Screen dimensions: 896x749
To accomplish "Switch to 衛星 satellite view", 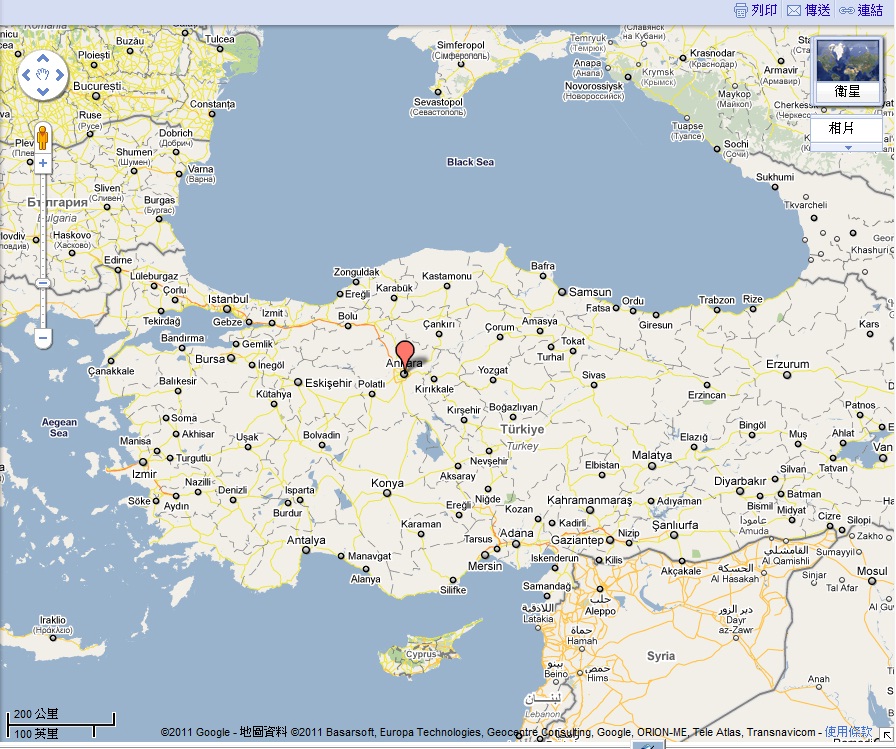I will tap(847, 90).
